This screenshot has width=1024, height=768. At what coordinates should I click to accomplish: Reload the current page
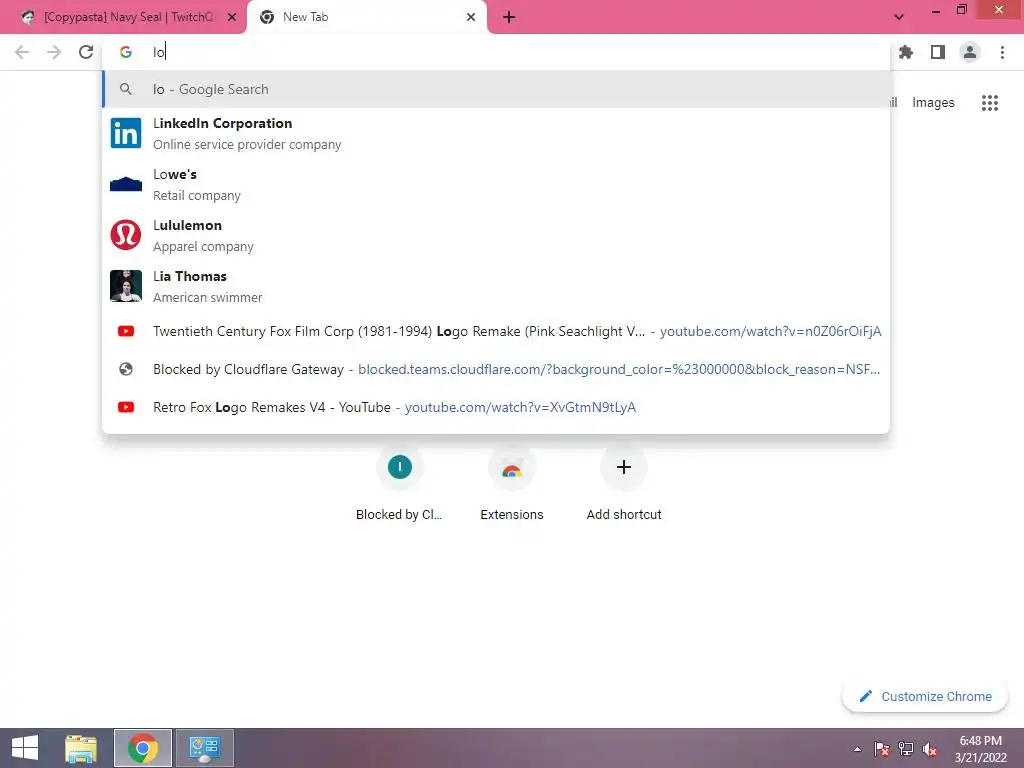(86, 52)
